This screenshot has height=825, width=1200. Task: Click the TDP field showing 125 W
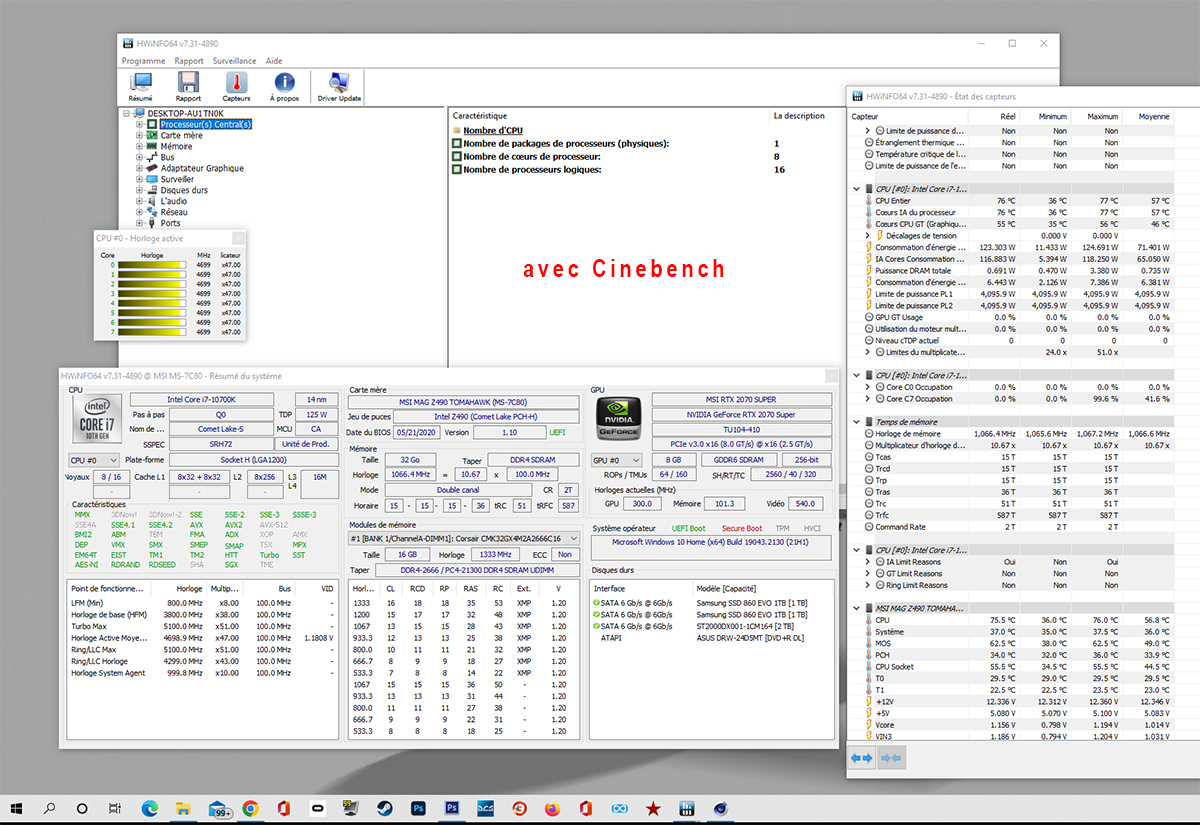317,414
